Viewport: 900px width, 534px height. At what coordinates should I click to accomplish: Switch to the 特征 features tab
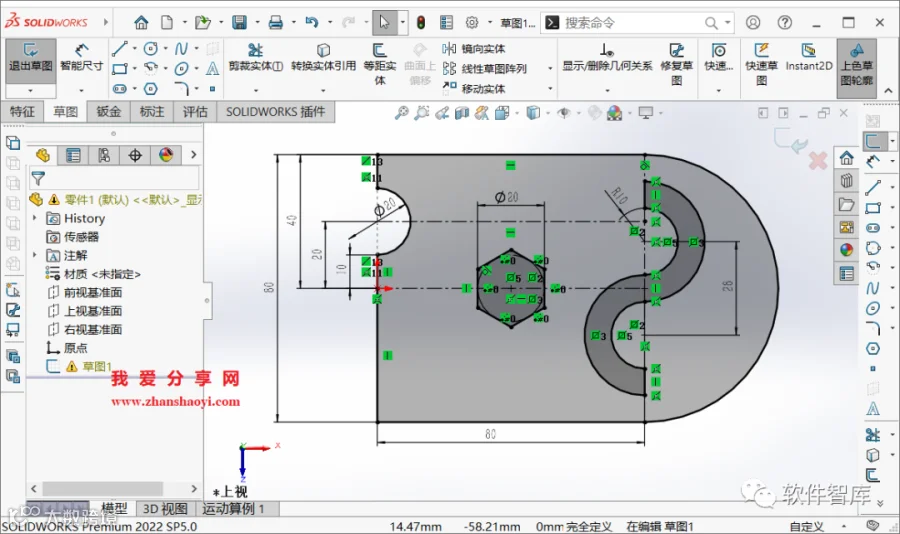pyautogui.click(x=22, y=111)
